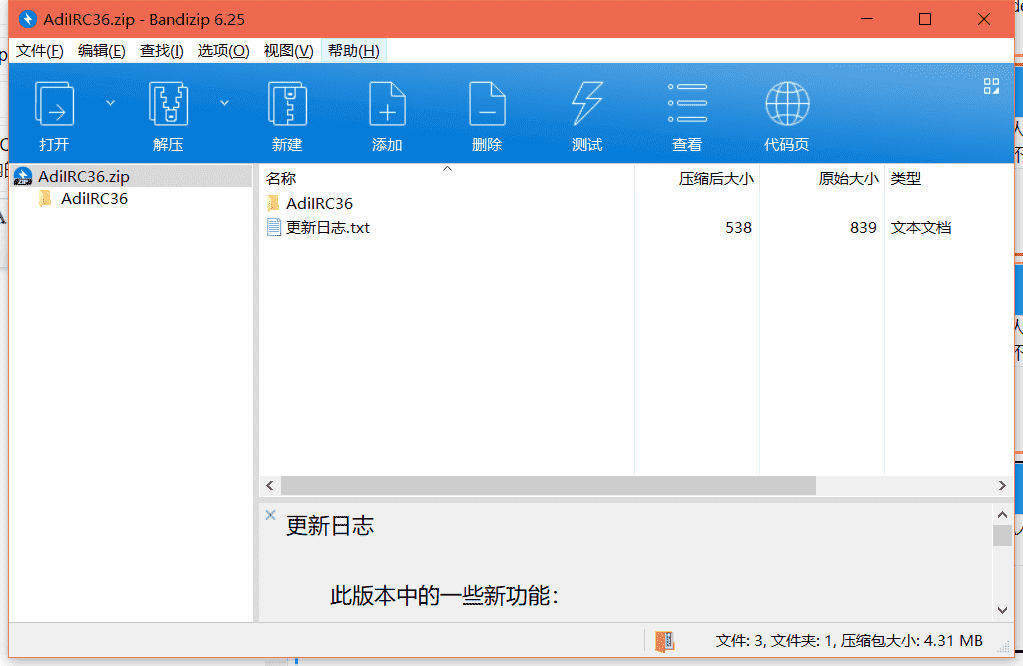1023x666 pixels.
Task: Select 更新日志.txt in file list
Action: click(328, 228)
